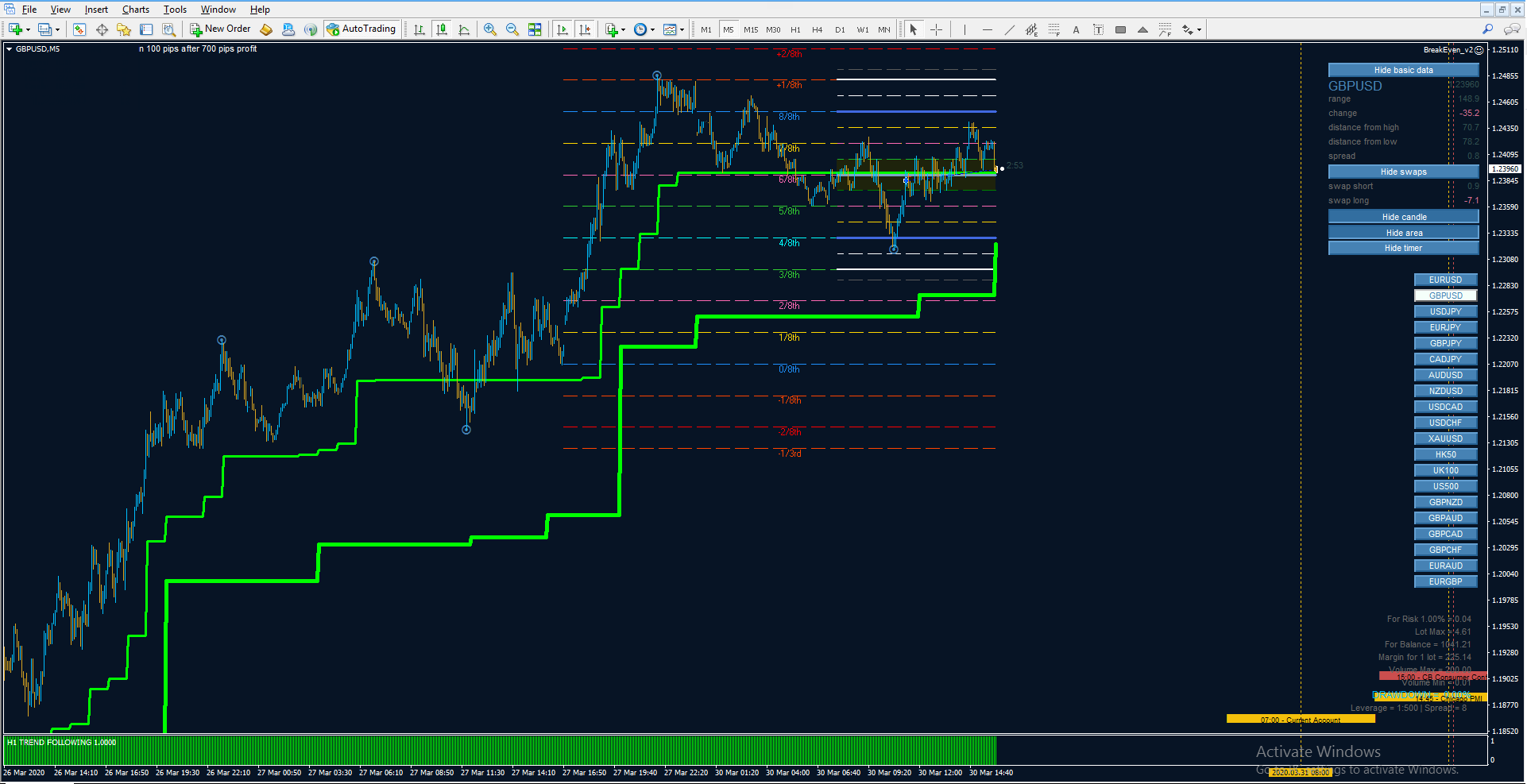Image resolution: width=1527 pixels, height=784 pixels.
Task: Select the Crosshair tool
Action: [x=936, y=29]
